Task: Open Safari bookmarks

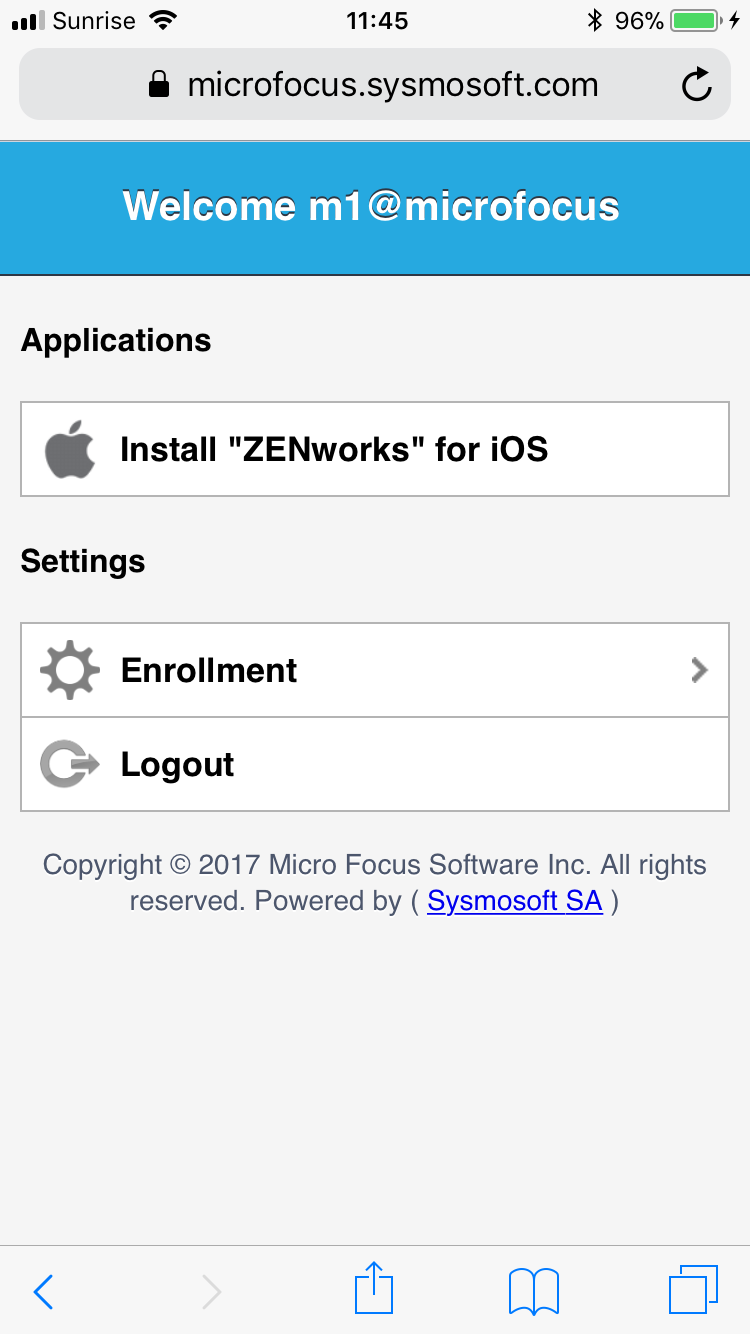Action: (x=533, y=1291)
